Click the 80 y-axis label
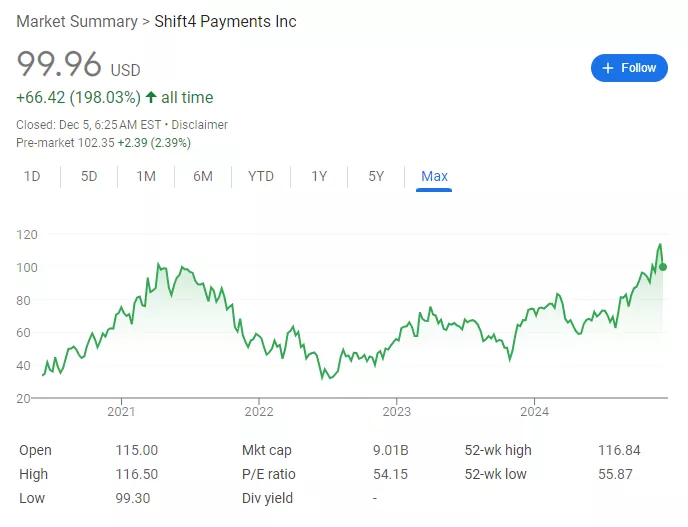This screenshot has height=527, width=688. point(23,301)
